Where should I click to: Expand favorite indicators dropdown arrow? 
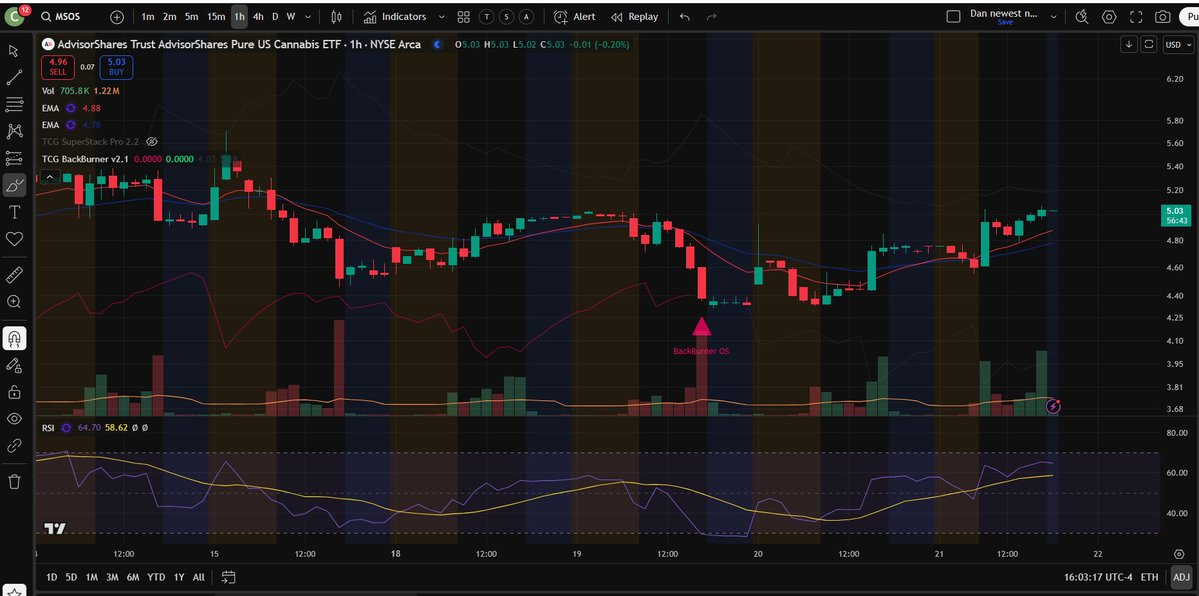[x=440, y=17]
